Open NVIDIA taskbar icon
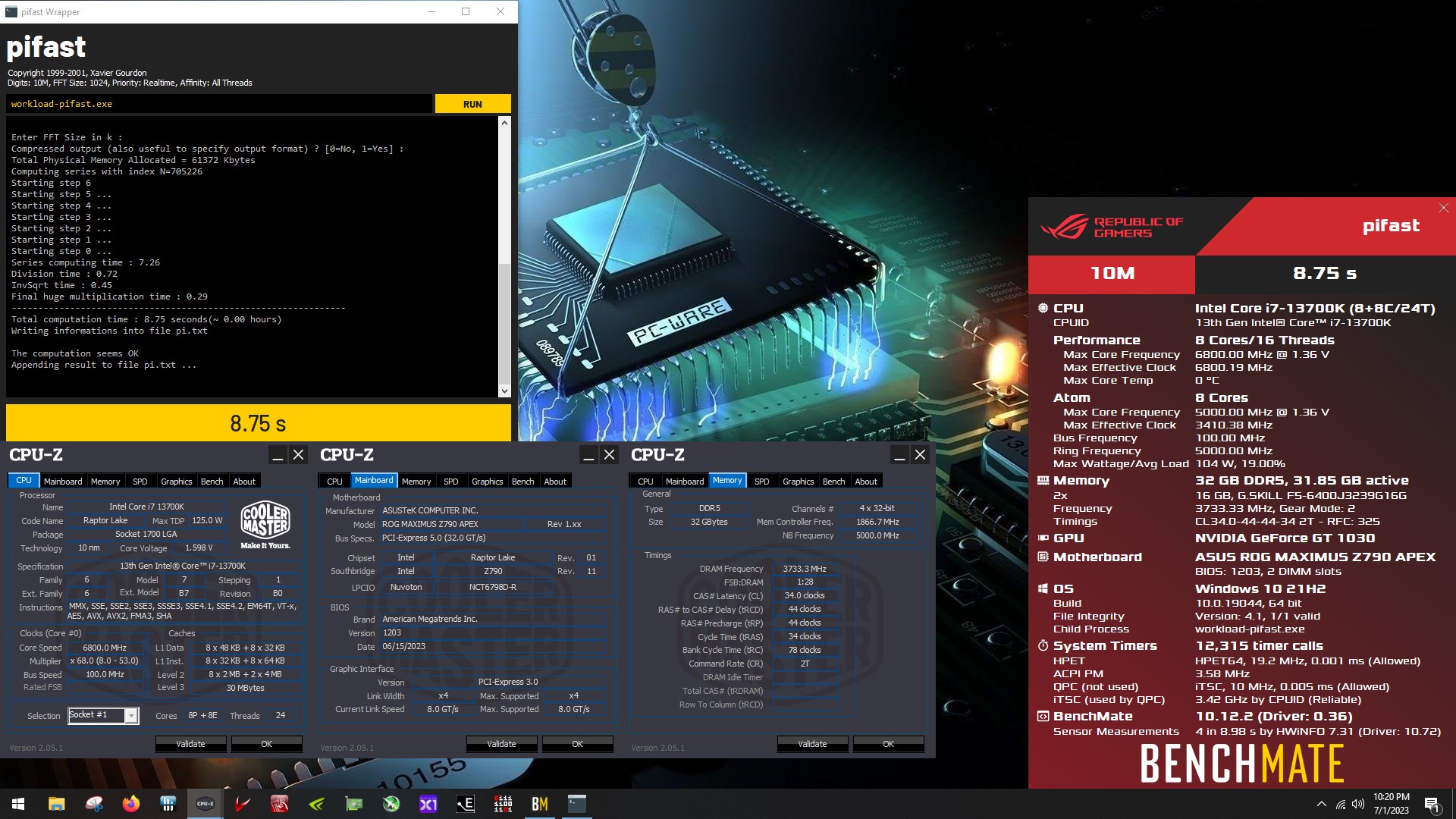The width and height of the screenshot is (1456, 819). point(317,804)
